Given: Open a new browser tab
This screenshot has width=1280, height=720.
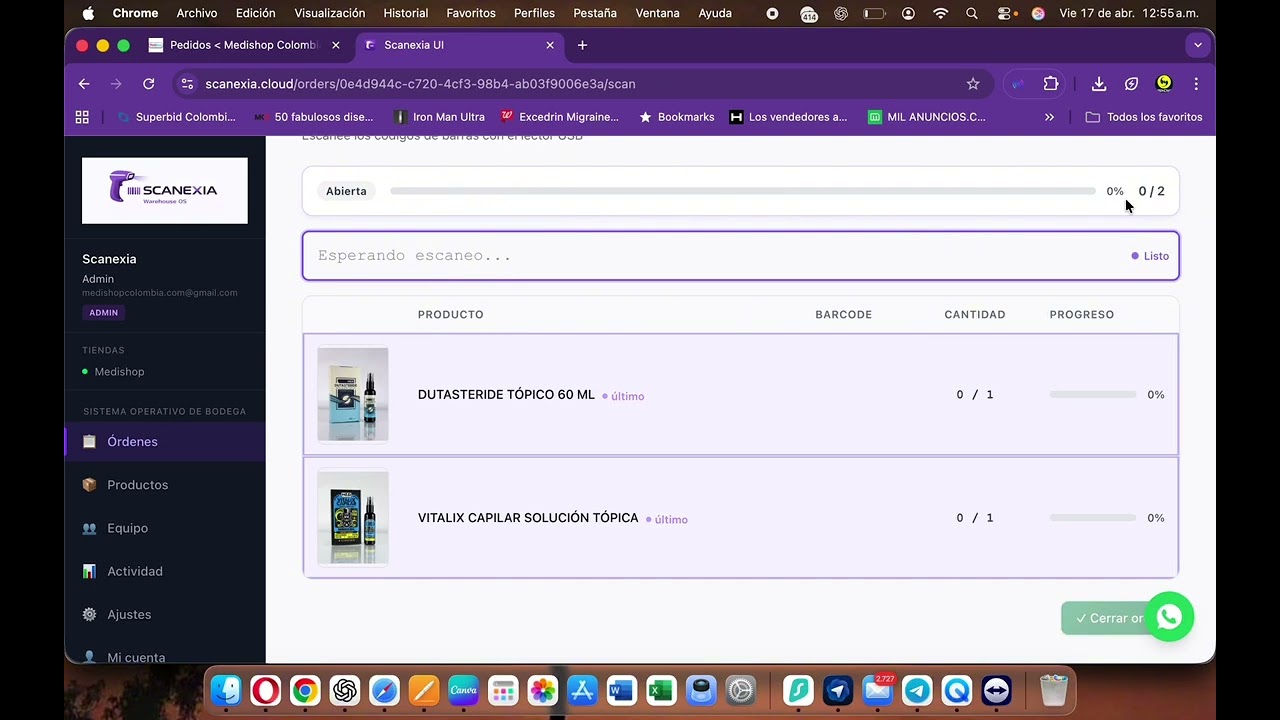Looking at the screenshot, I should 582,45.
